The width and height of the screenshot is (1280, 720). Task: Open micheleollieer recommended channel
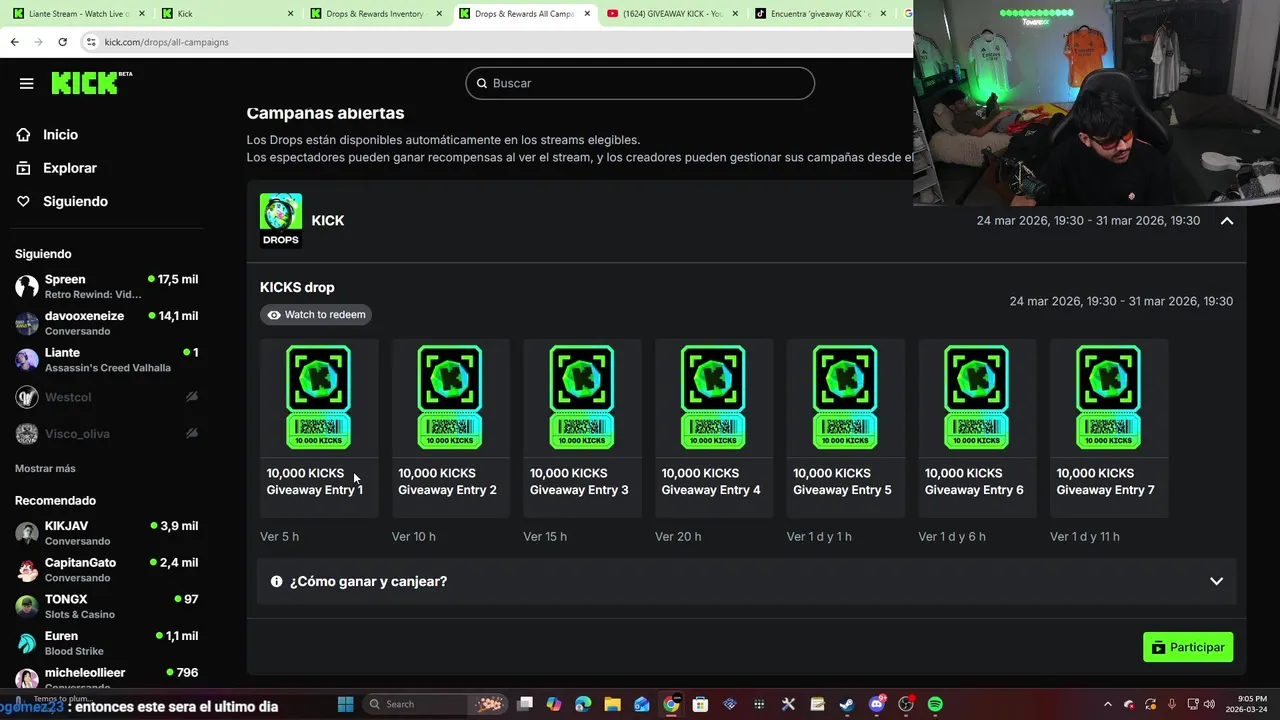point(106,678)
